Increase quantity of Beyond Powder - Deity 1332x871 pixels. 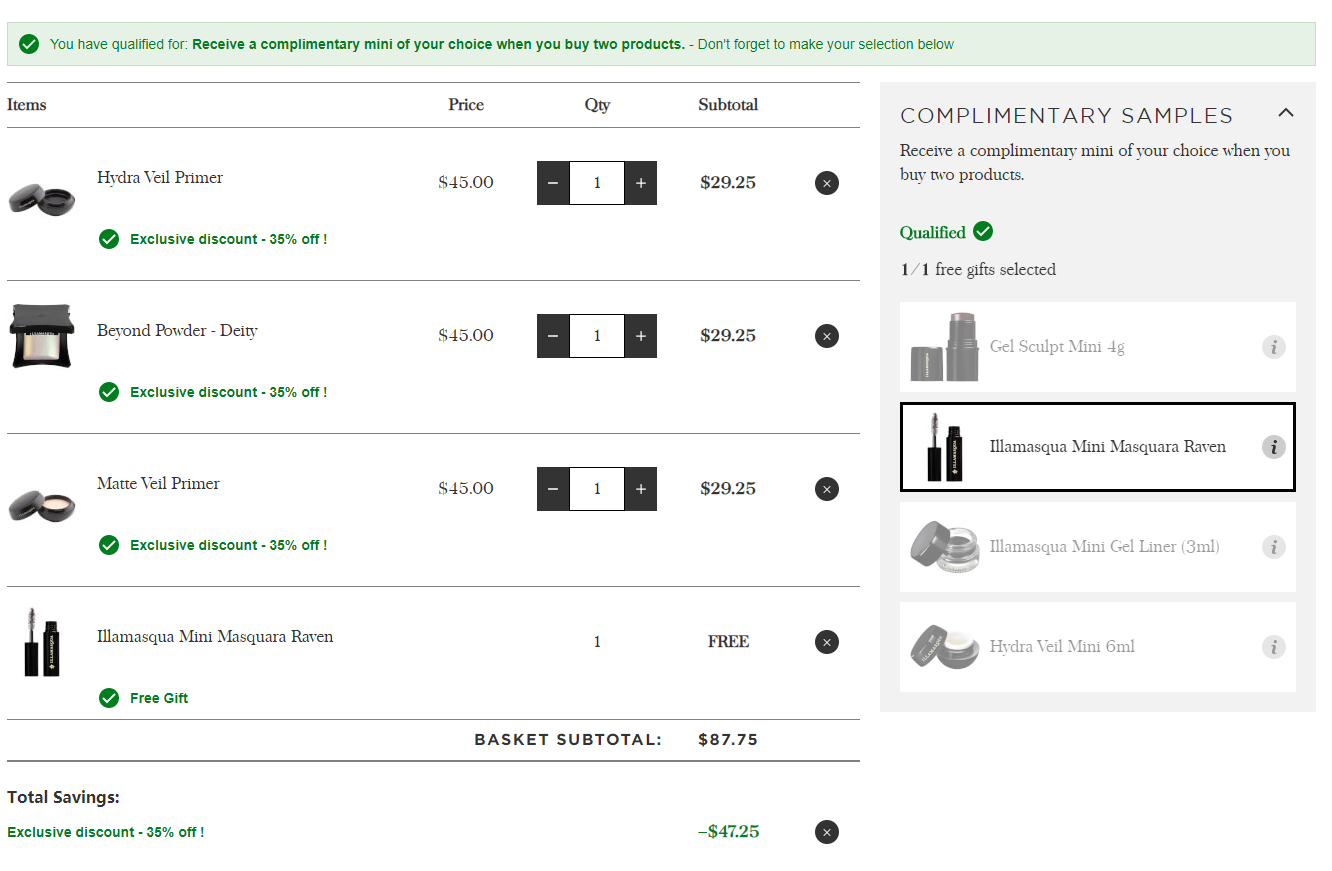coord(641,336)
